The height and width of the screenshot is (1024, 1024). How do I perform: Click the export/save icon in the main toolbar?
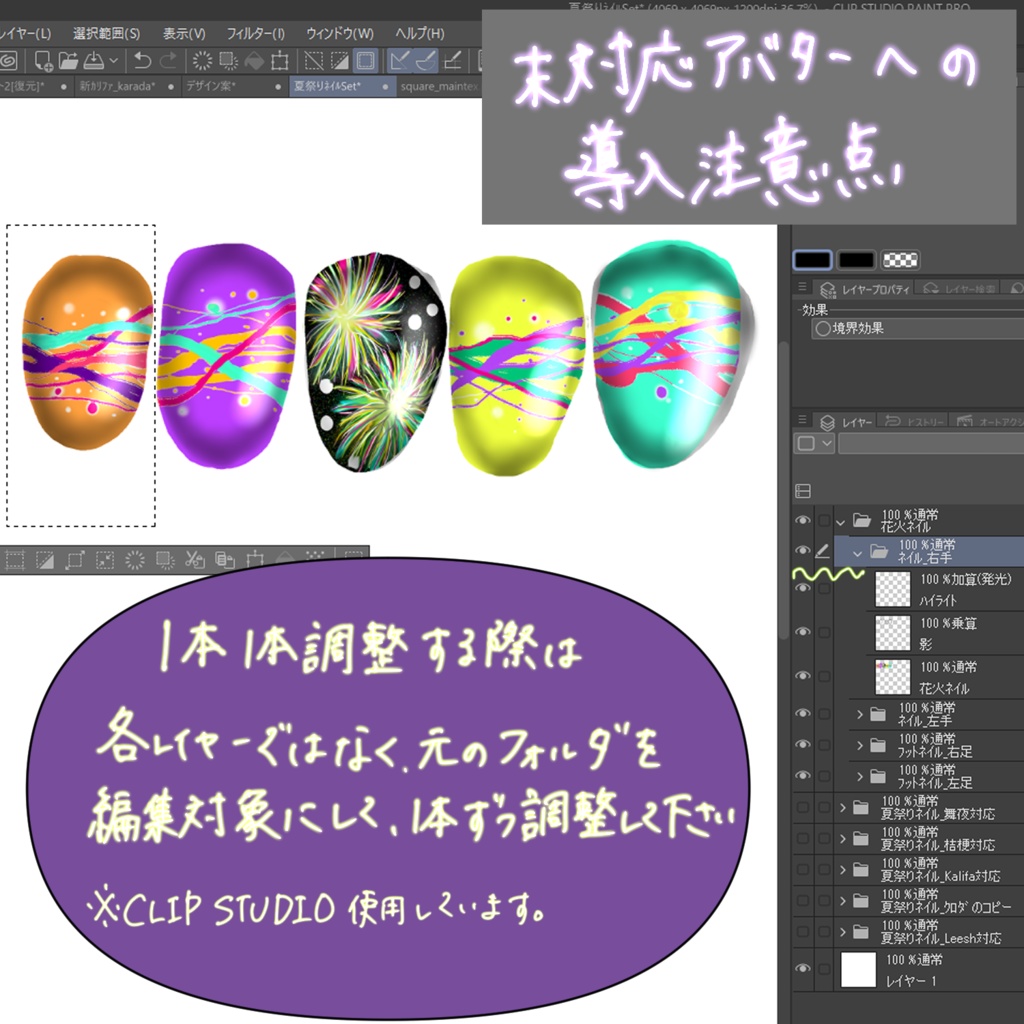pyautogui.click(x=95, y=60)
